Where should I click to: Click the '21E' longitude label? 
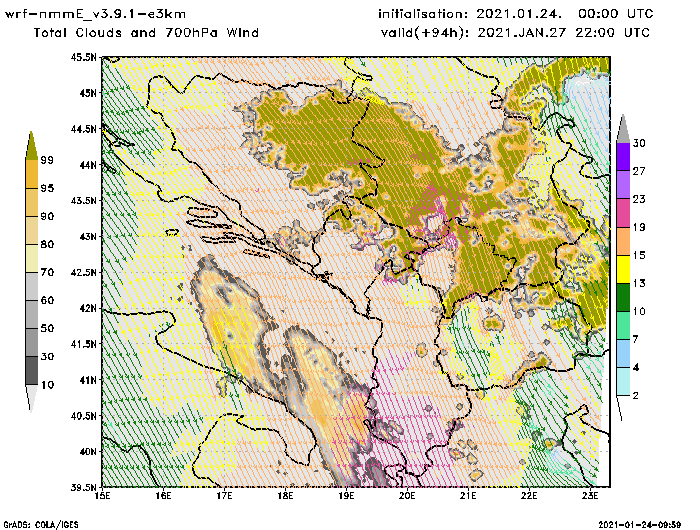click(468, 496)
